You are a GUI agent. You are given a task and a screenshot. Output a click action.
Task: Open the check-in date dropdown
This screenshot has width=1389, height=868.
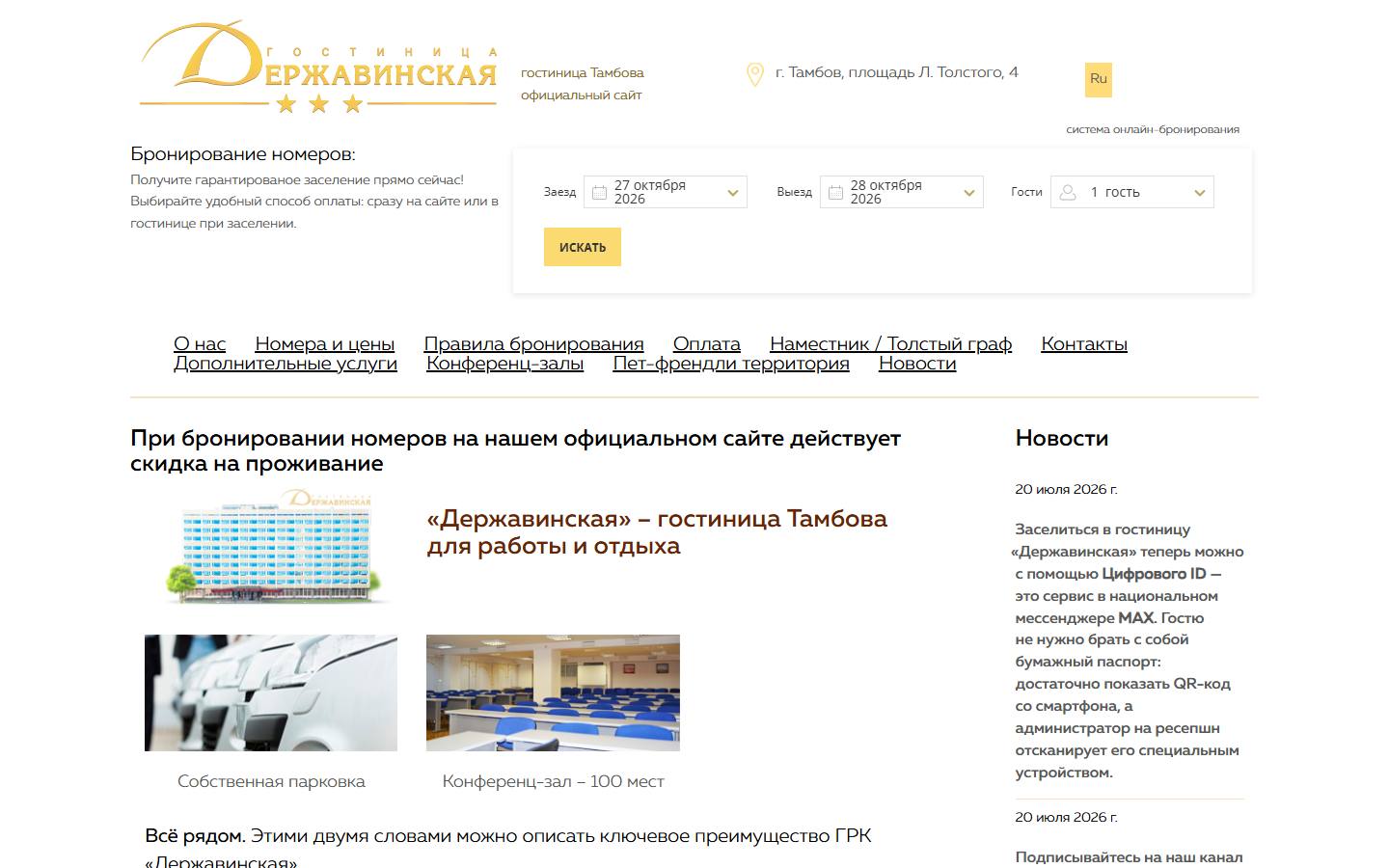point(666,192)
